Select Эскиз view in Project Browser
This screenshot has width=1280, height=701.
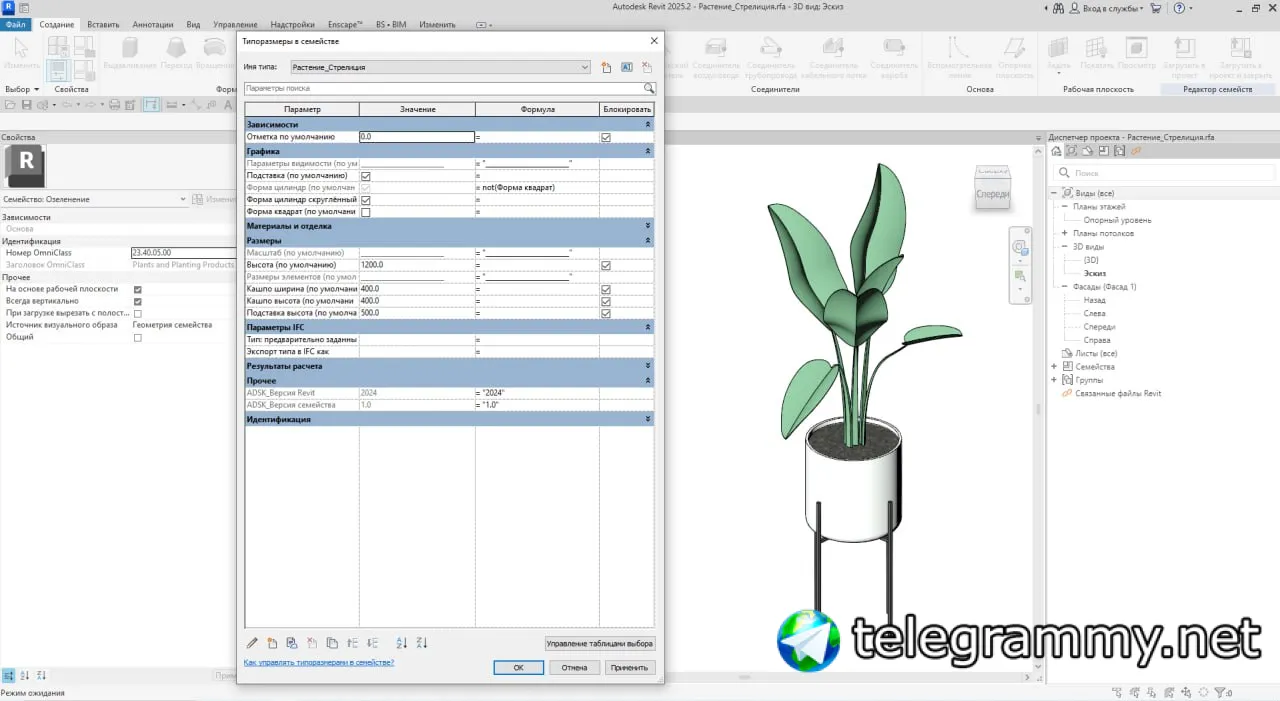click(1095, 273)
